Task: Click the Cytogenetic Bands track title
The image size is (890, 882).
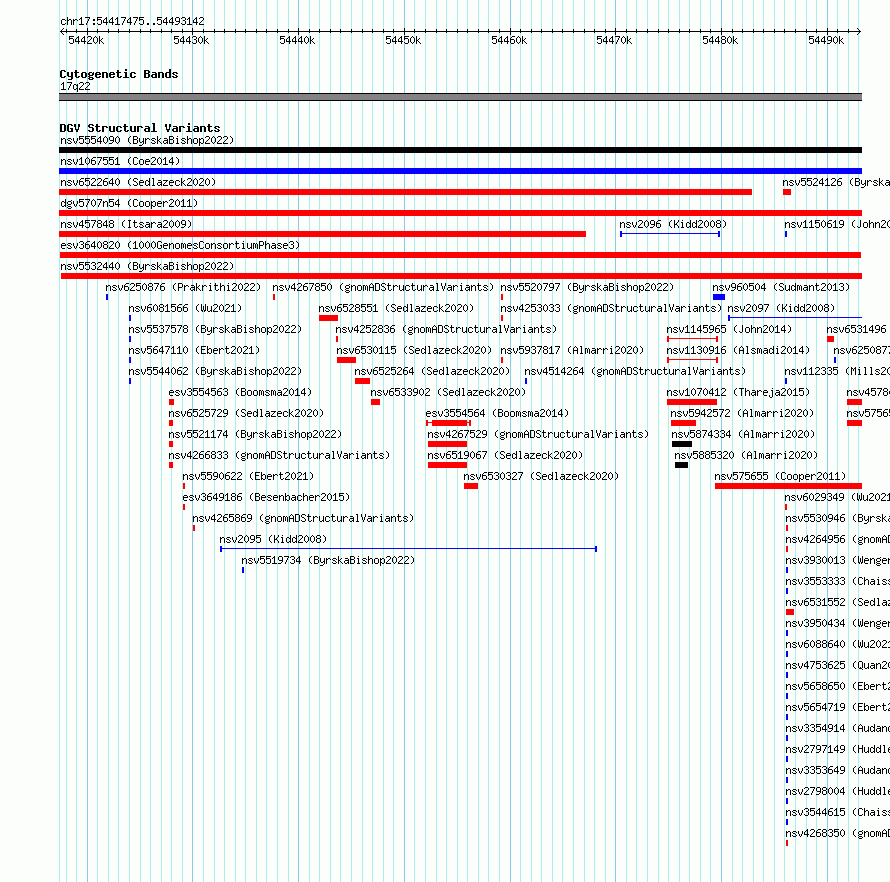Action: click(x=119, y=74)
